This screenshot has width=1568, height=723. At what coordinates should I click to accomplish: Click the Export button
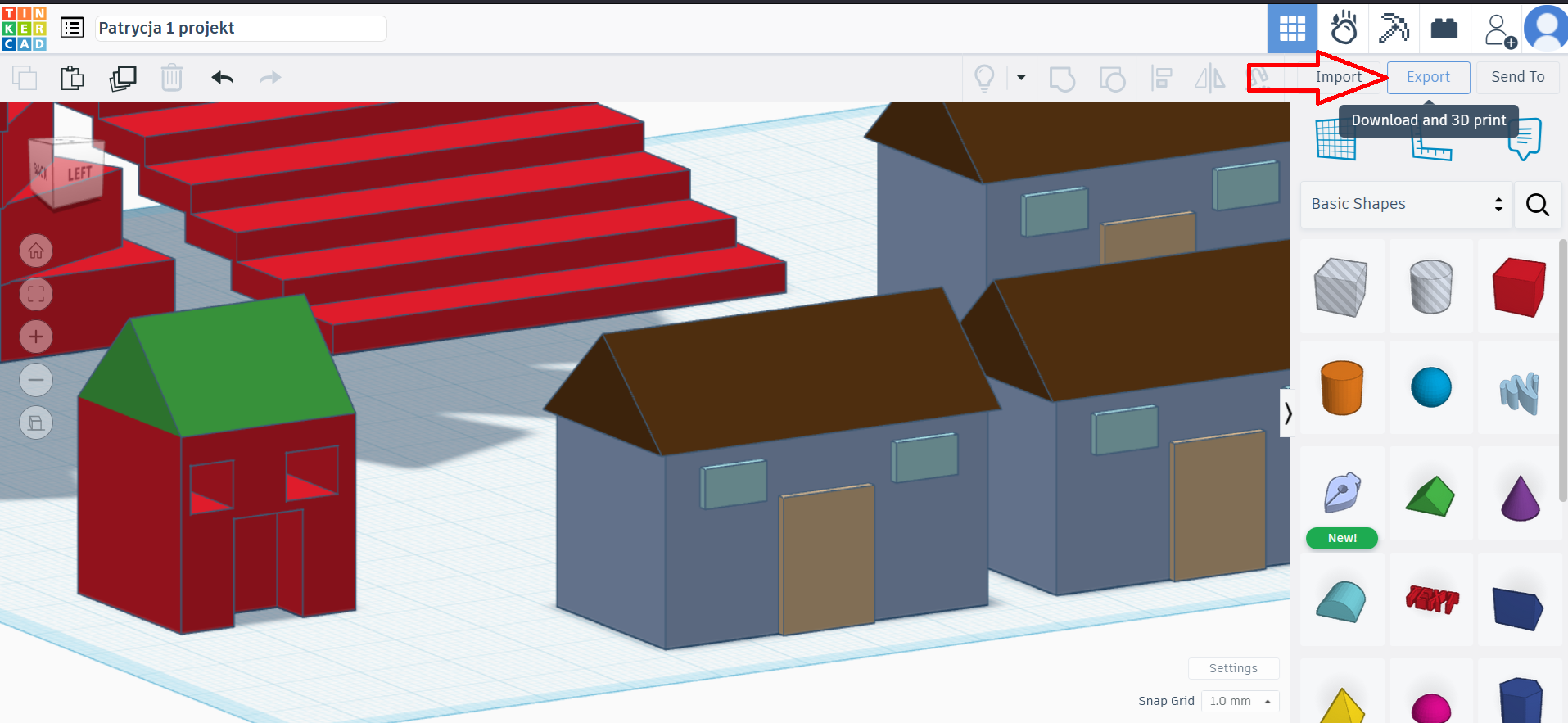coord(1428,77)
